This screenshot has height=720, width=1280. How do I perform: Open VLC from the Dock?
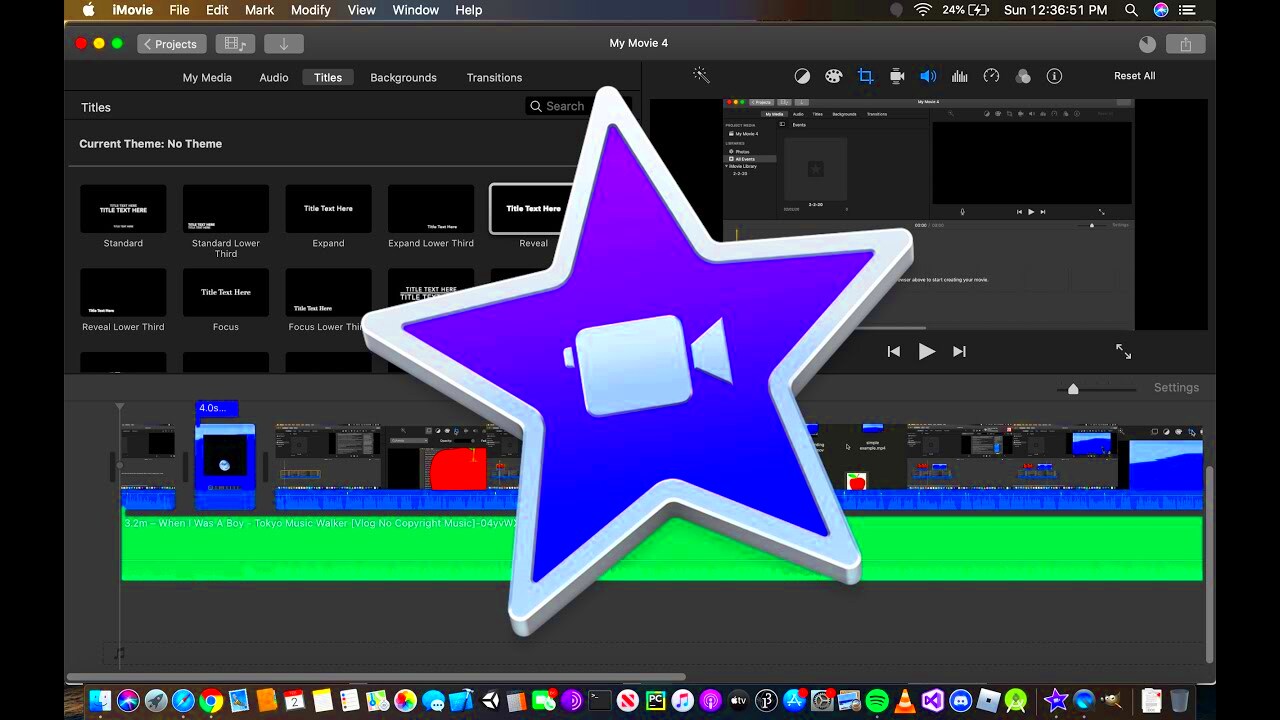(x=905, y=701)
